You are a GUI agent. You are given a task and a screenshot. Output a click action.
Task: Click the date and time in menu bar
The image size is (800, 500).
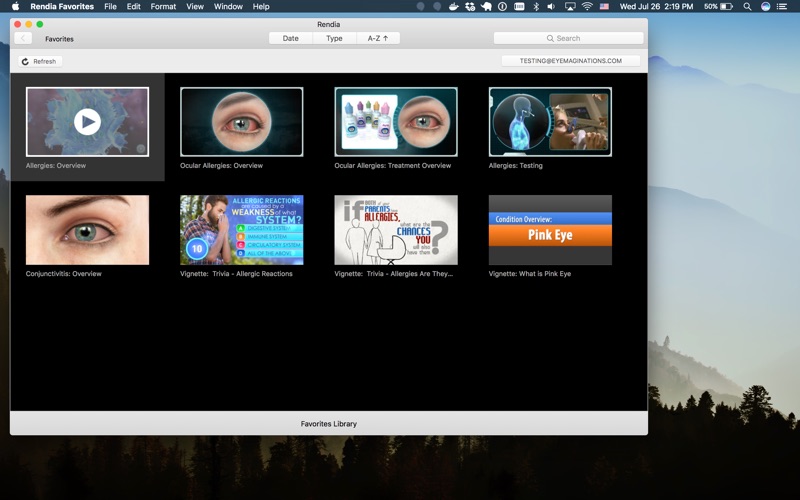click(x=656, y=7)
